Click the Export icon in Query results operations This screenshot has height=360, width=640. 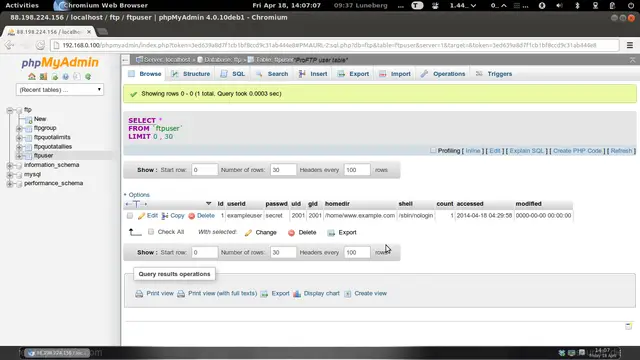pyautogui.click(x=264, y=293)
